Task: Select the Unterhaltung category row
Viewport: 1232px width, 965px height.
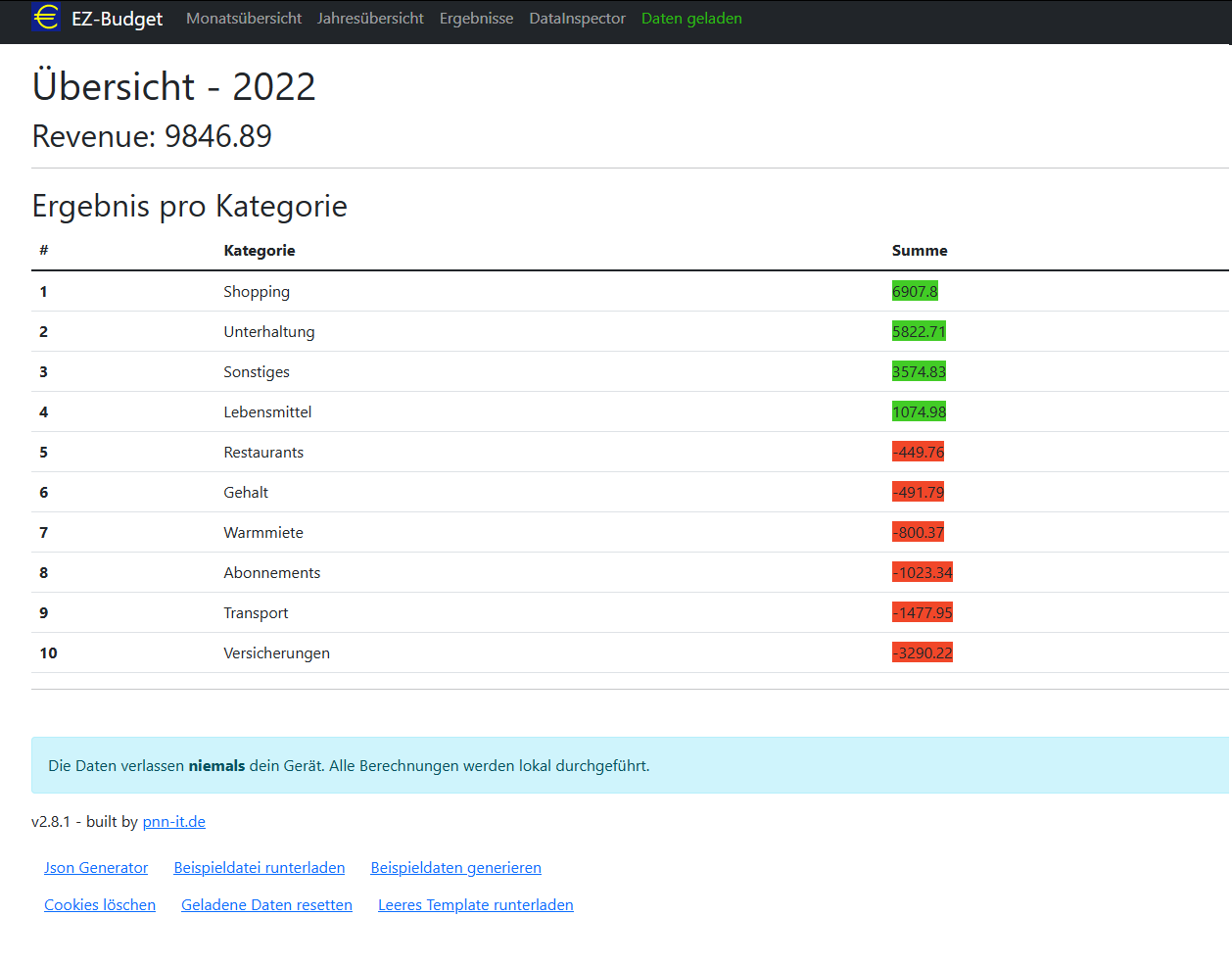Action: tap(269, 332)
